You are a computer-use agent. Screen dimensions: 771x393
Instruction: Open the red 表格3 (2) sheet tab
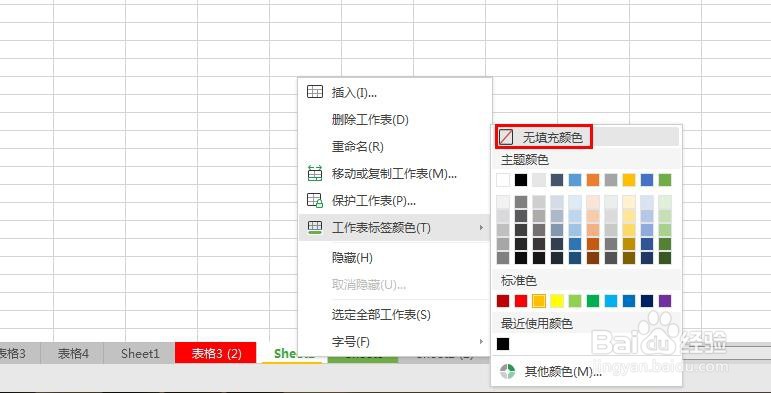coord(216,353)
